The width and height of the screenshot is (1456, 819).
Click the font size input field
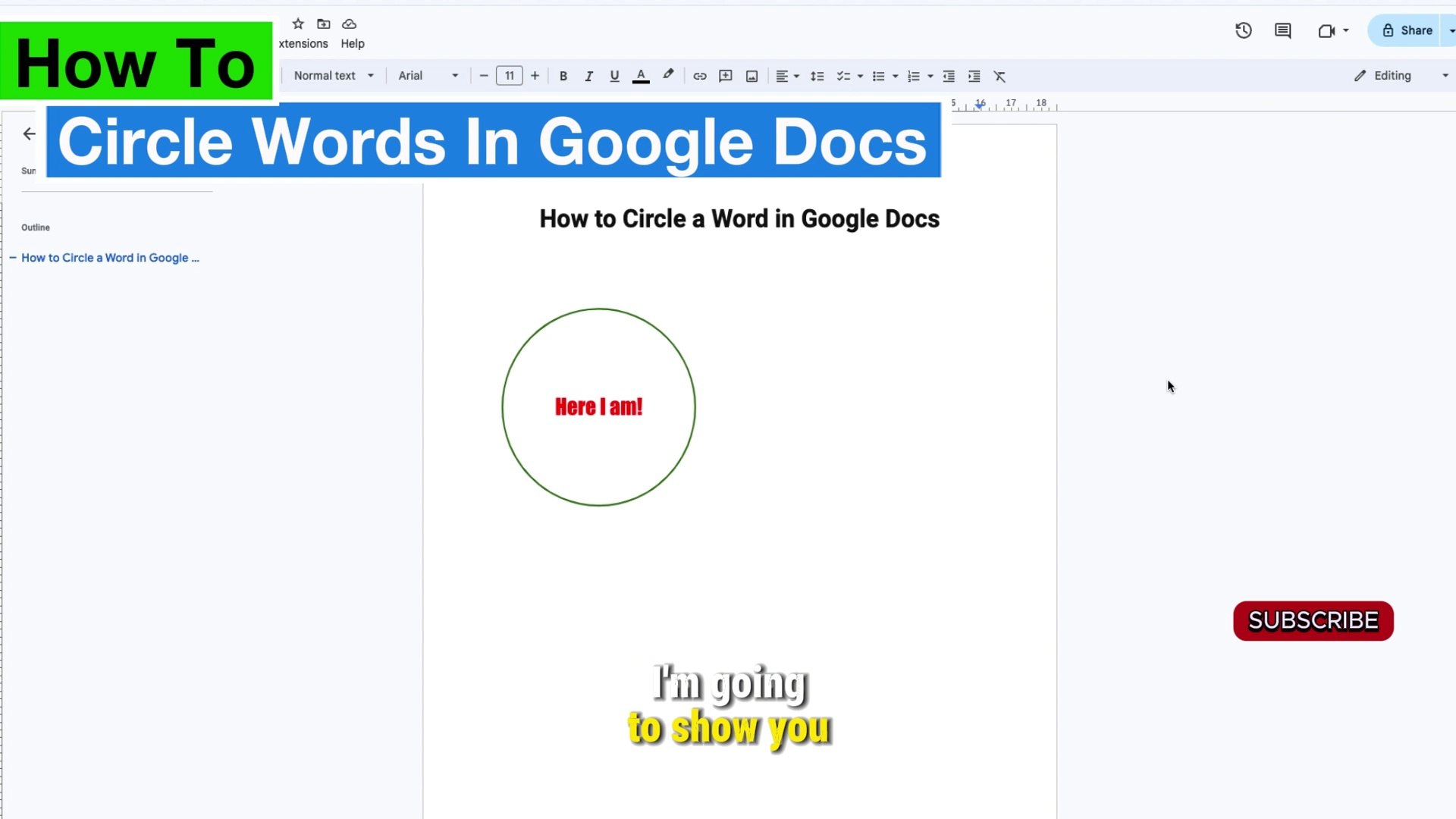pos(509,76)
